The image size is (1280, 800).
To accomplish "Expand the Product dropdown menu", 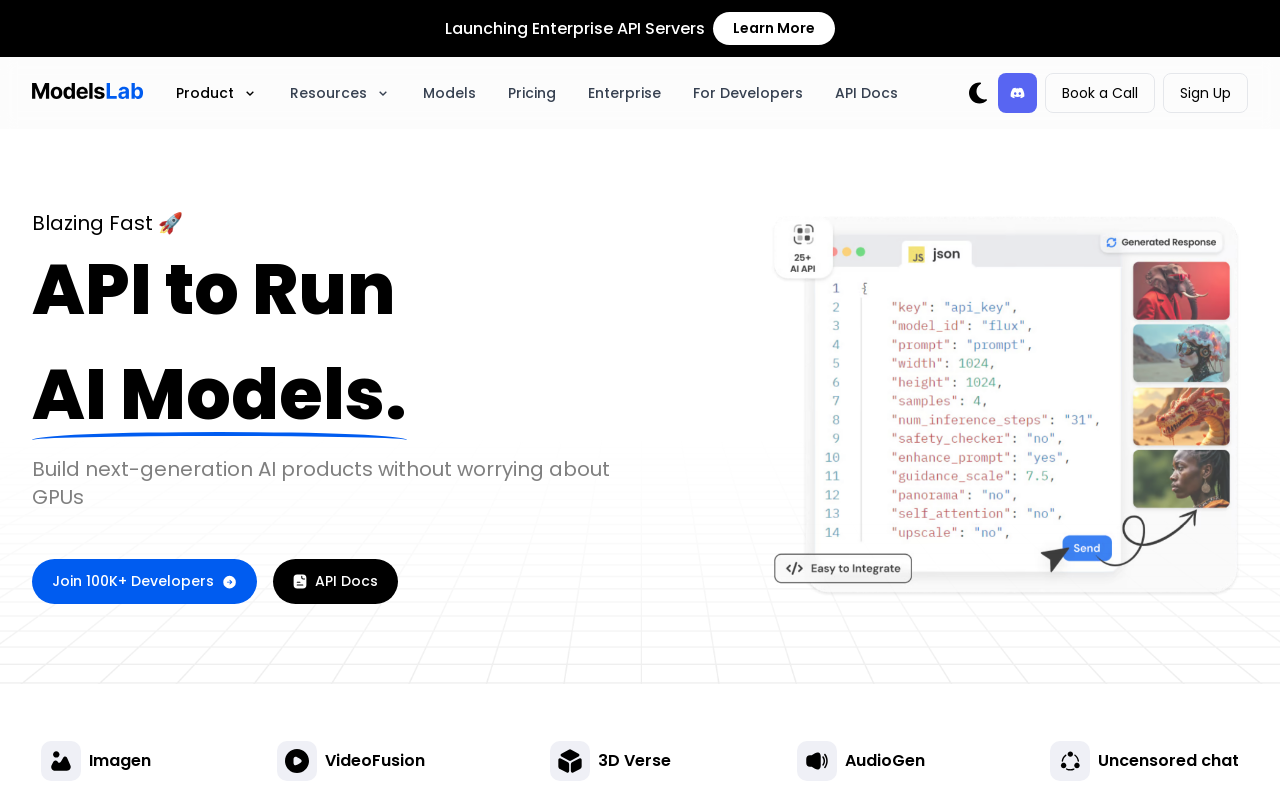I will (x=215, y=93).
